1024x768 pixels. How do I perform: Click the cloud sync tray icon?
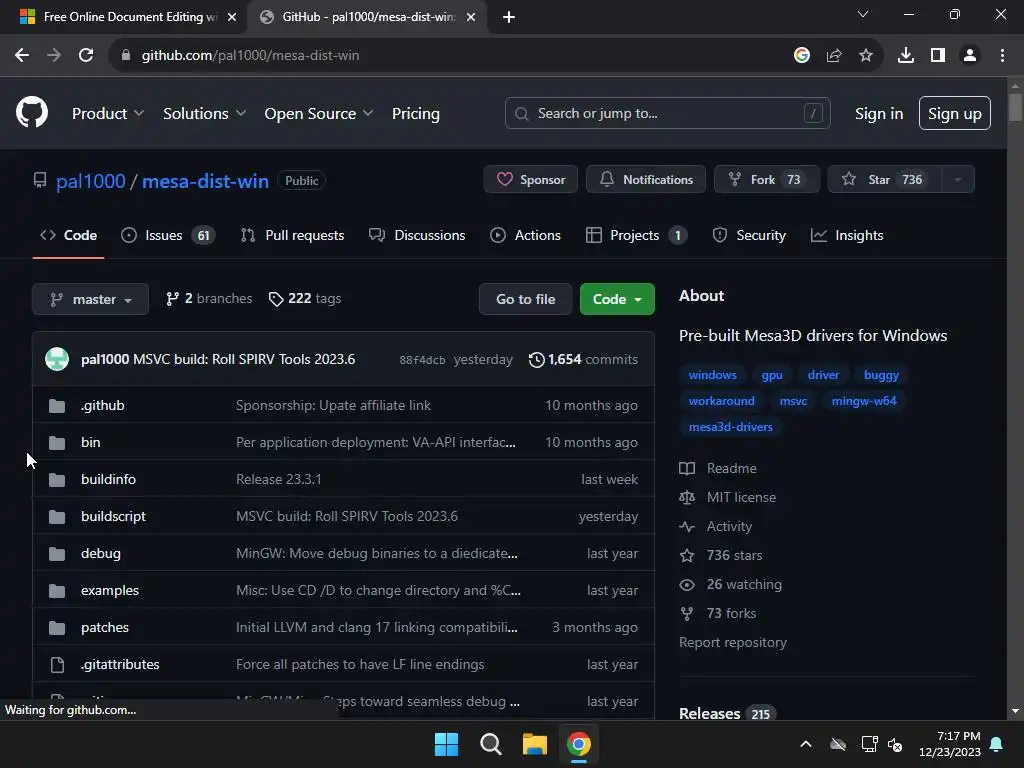coord(838,744)
